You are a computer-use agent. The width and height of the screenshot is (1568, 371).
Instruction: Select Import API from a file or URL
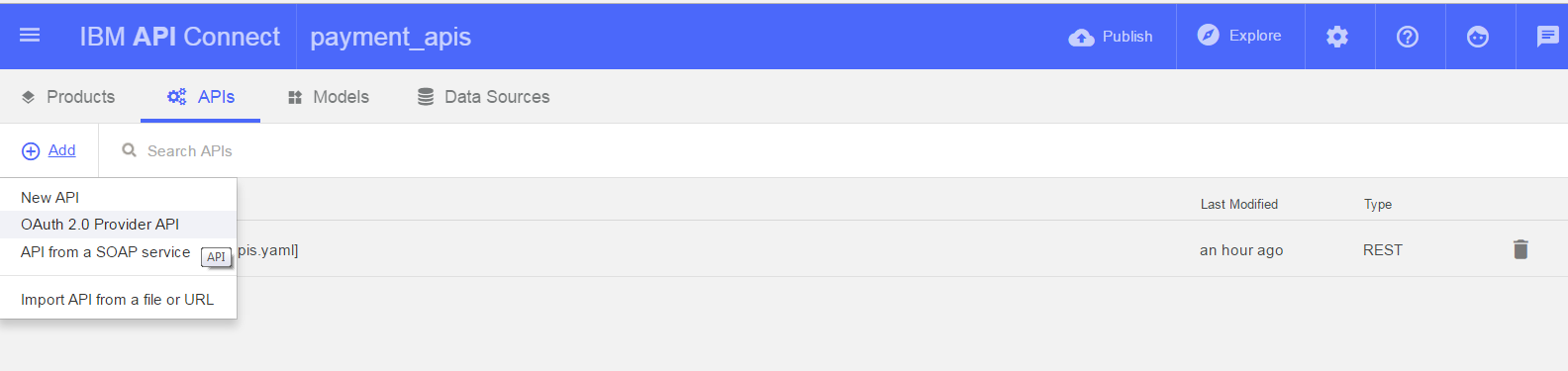(x=119, y=300)
